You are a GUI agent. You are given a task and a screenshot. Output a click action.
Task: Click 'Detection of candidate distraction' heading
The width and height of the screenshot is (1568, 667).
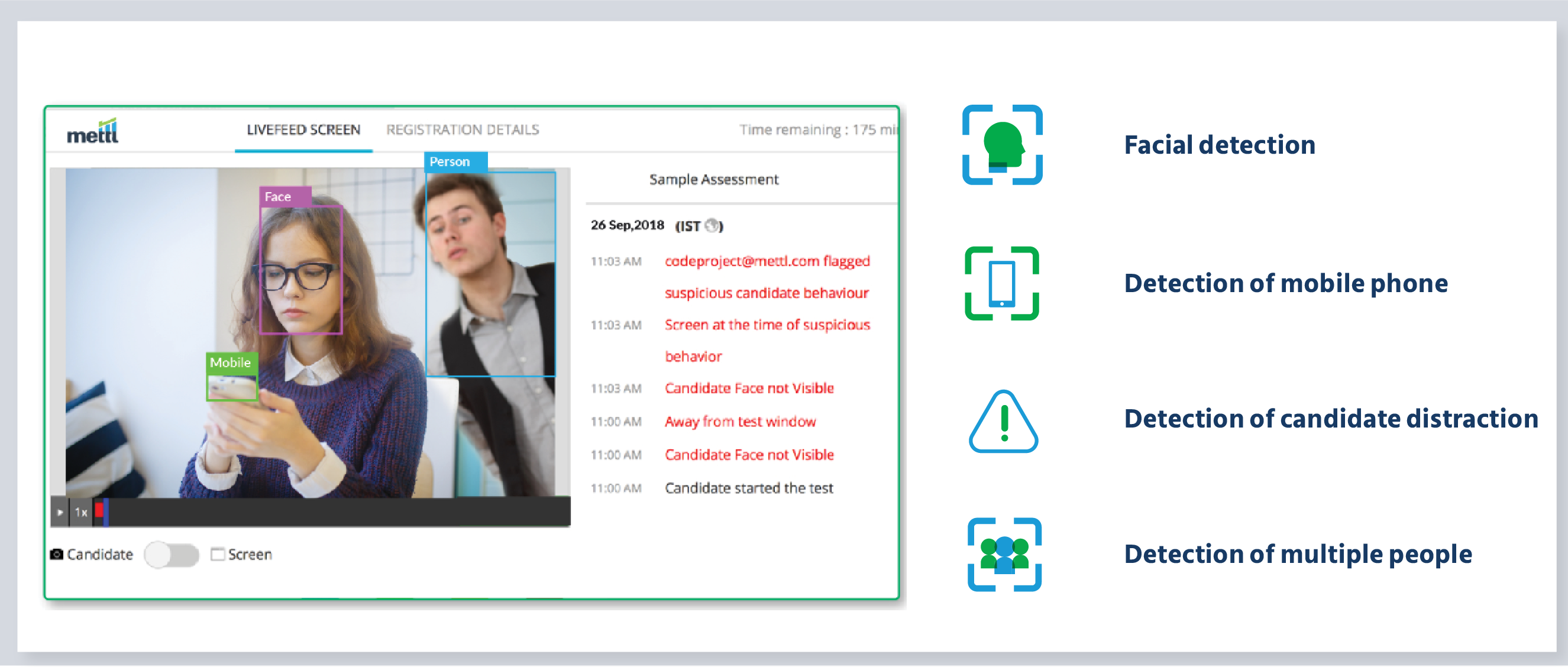1331,419
